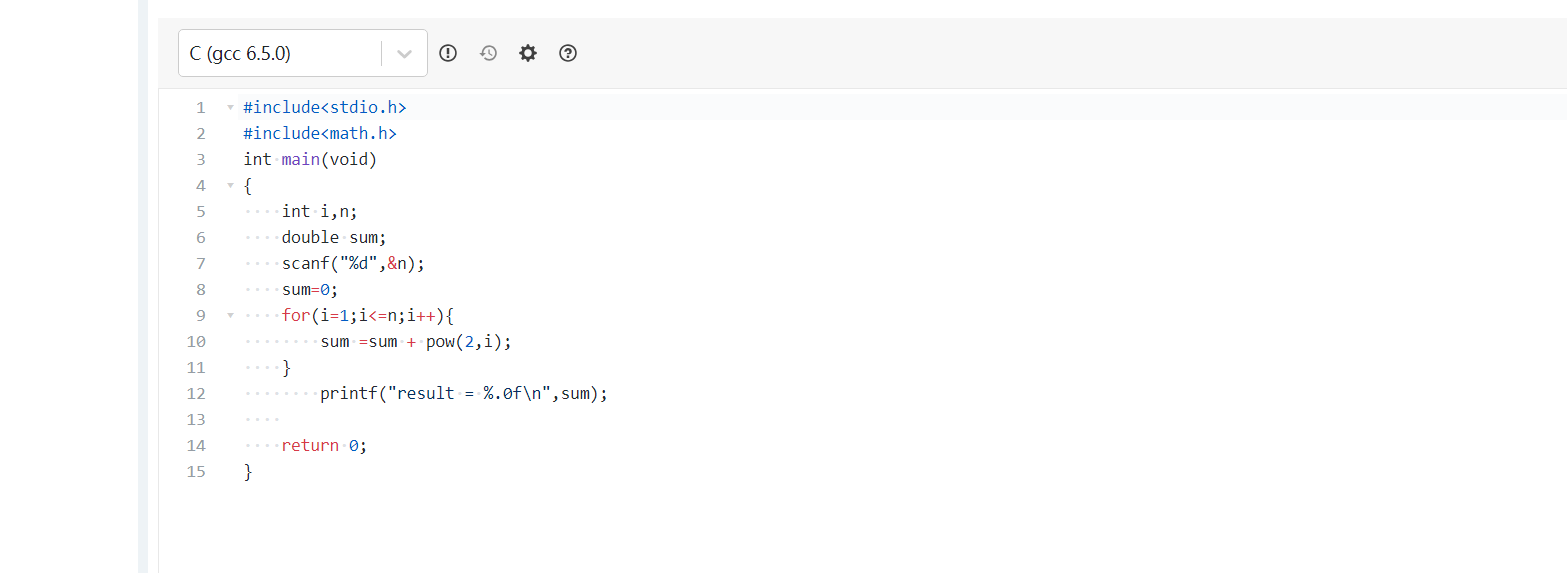Place cursor on #include<math.h> line
The image size is (1567, 573).
point(320,133)
